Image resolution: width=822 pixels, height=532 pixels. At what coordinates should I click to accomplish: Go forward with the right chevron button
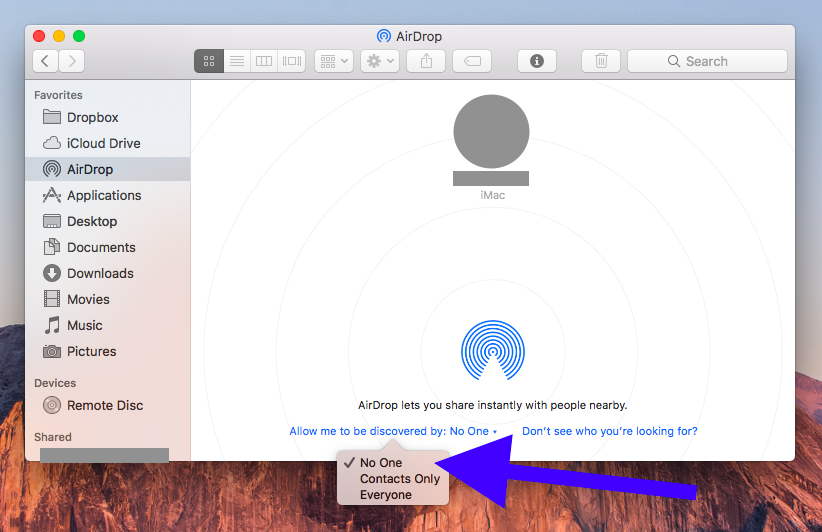point(72,61)
